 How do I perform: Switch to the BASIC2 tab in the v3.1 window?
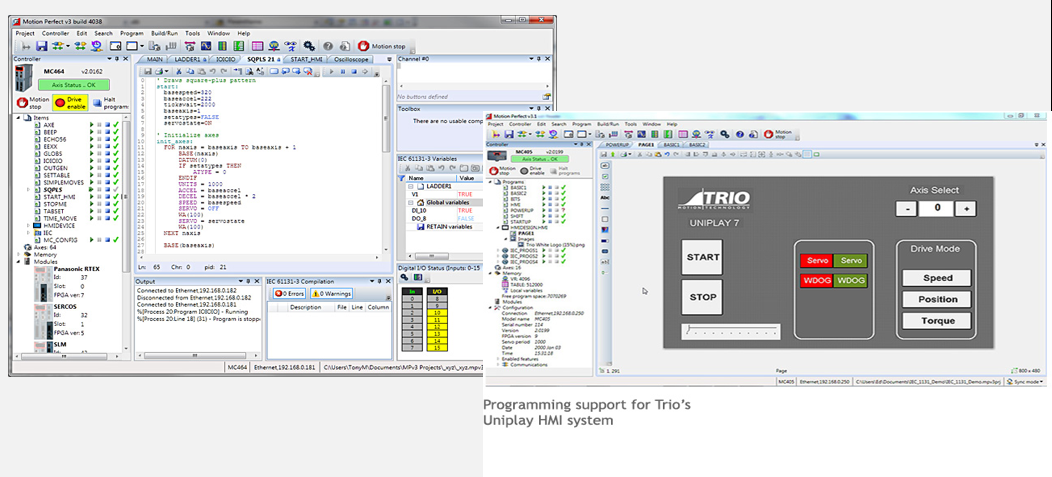click(696, 144)
